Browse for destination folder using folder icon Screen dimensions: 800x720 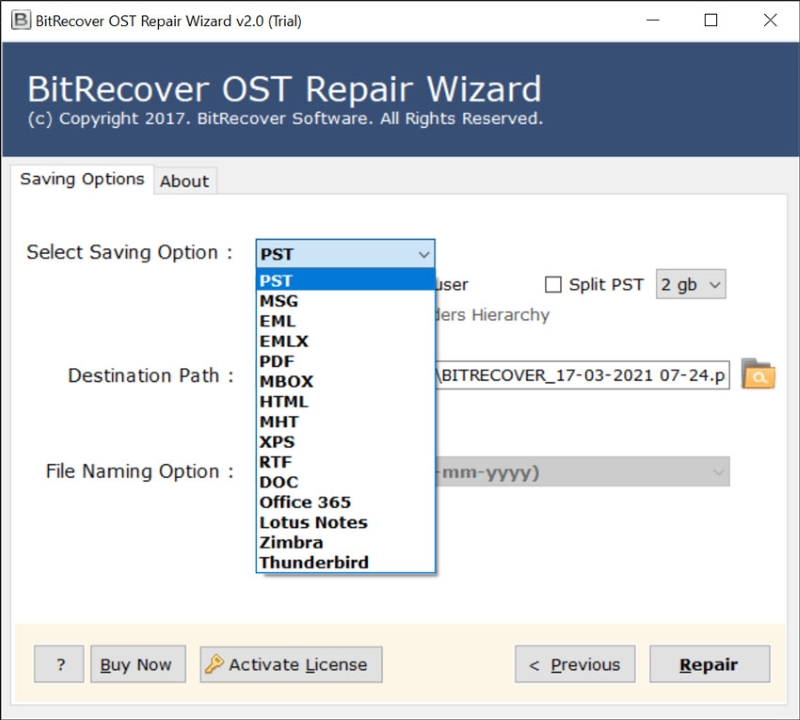(x=758, y=375)
